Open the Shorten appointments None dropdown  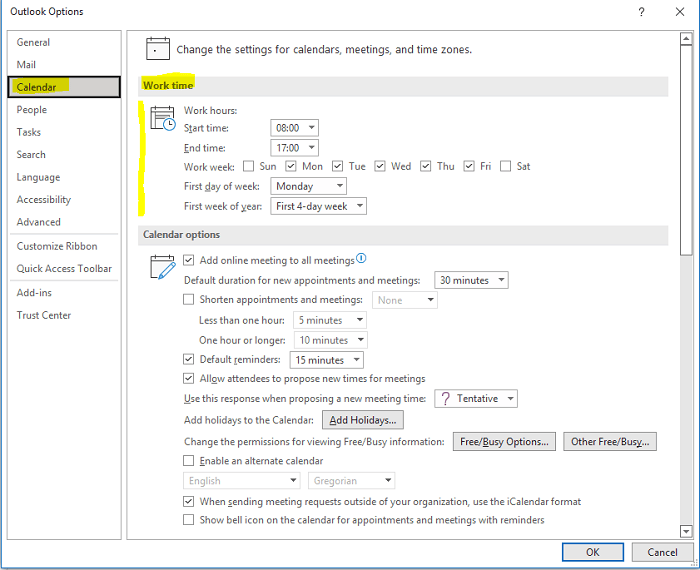coord(405,300)
